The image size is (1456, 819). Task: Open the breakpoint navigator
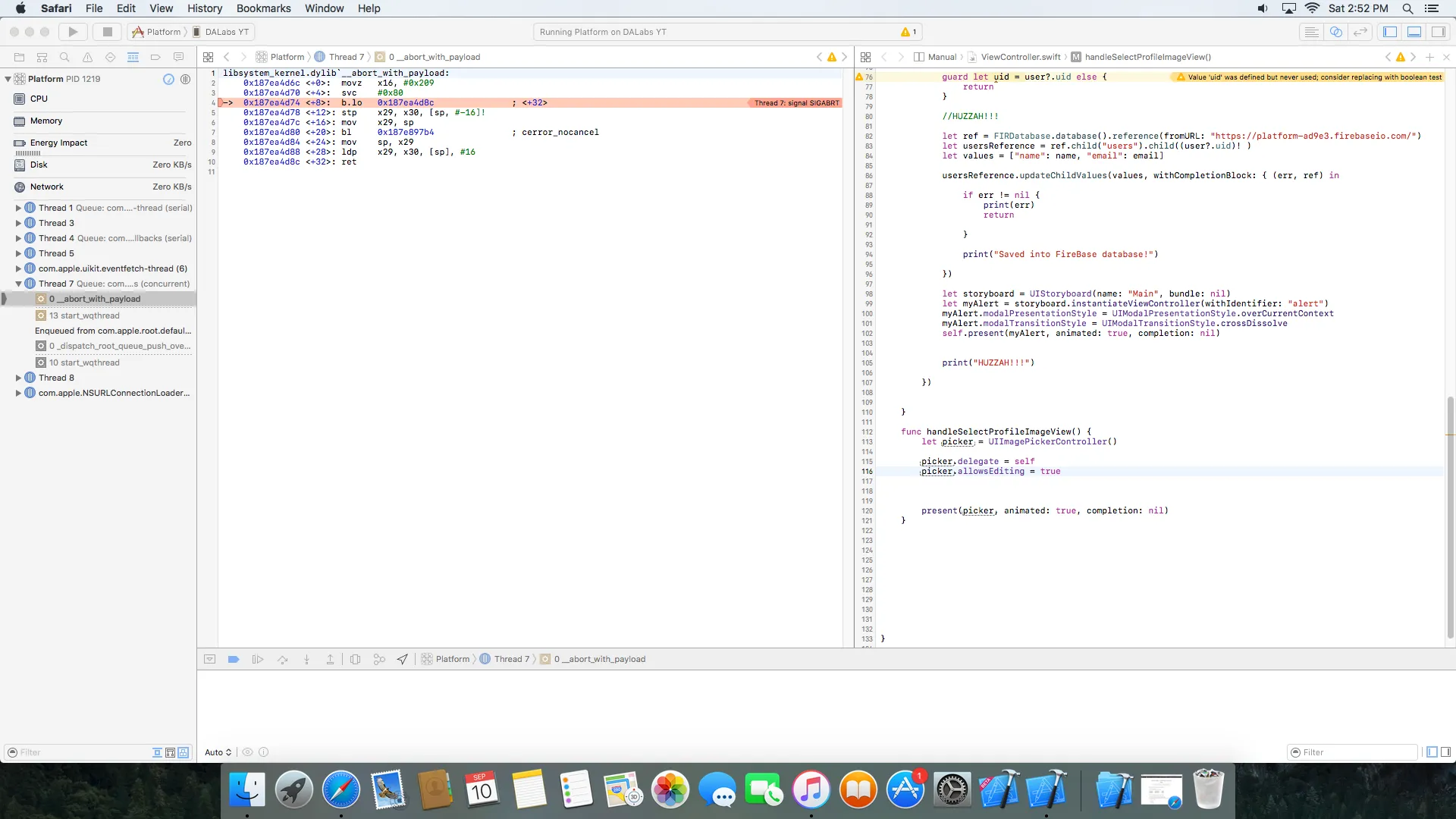coord(155,57)
